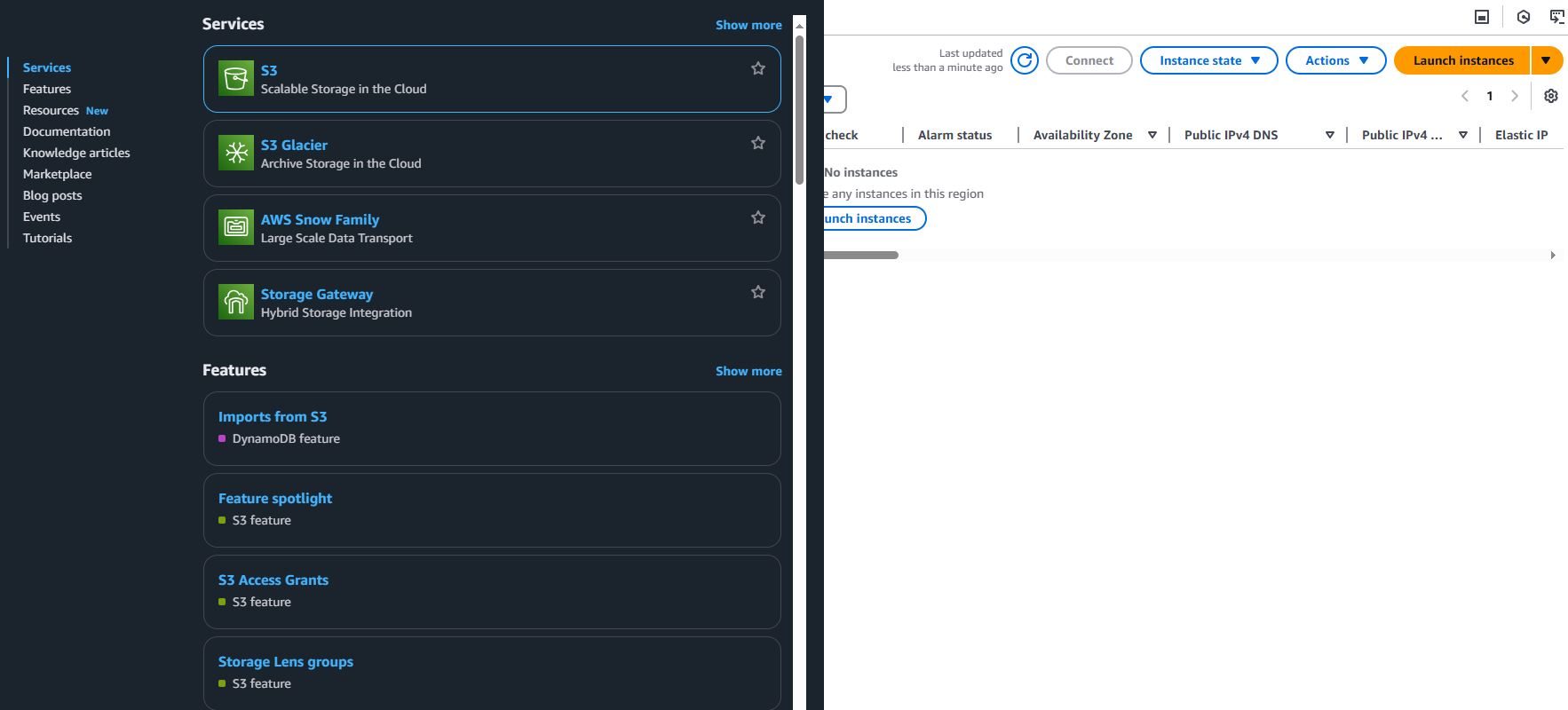Viewport: 1568px width, 710px height.
Task: Click Launch instances in empty table
Action: click(x=875, y=218)
